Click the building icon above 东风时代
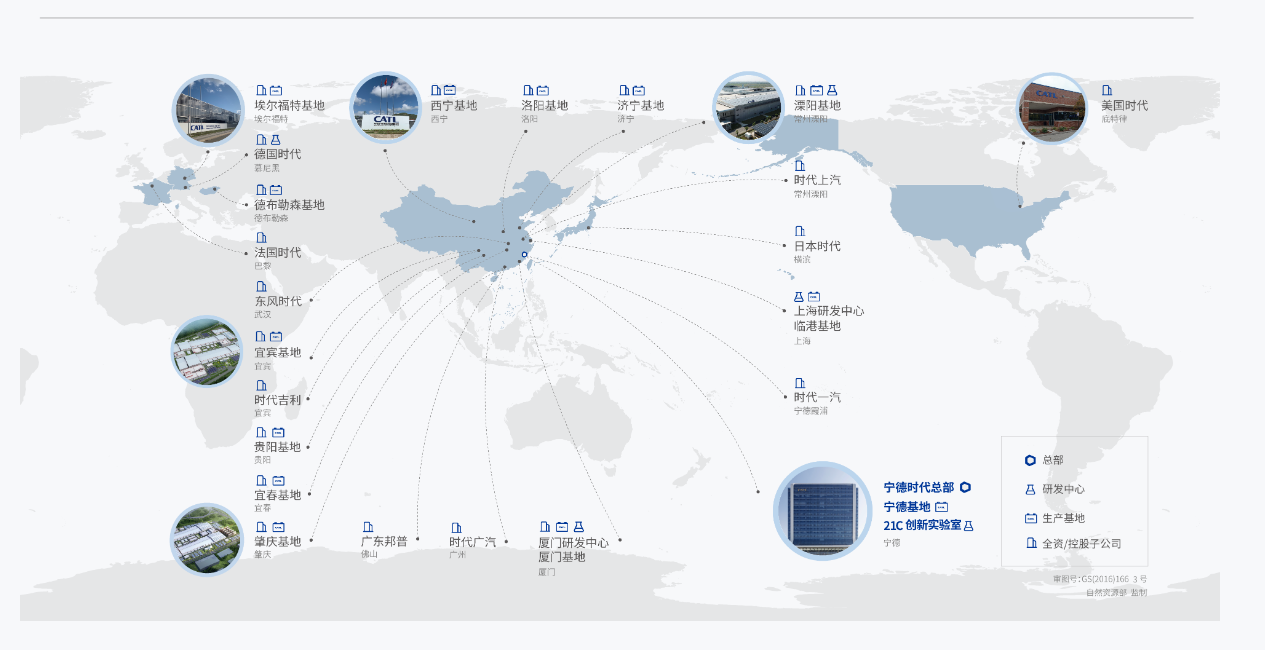 click(x=261, y=287)
